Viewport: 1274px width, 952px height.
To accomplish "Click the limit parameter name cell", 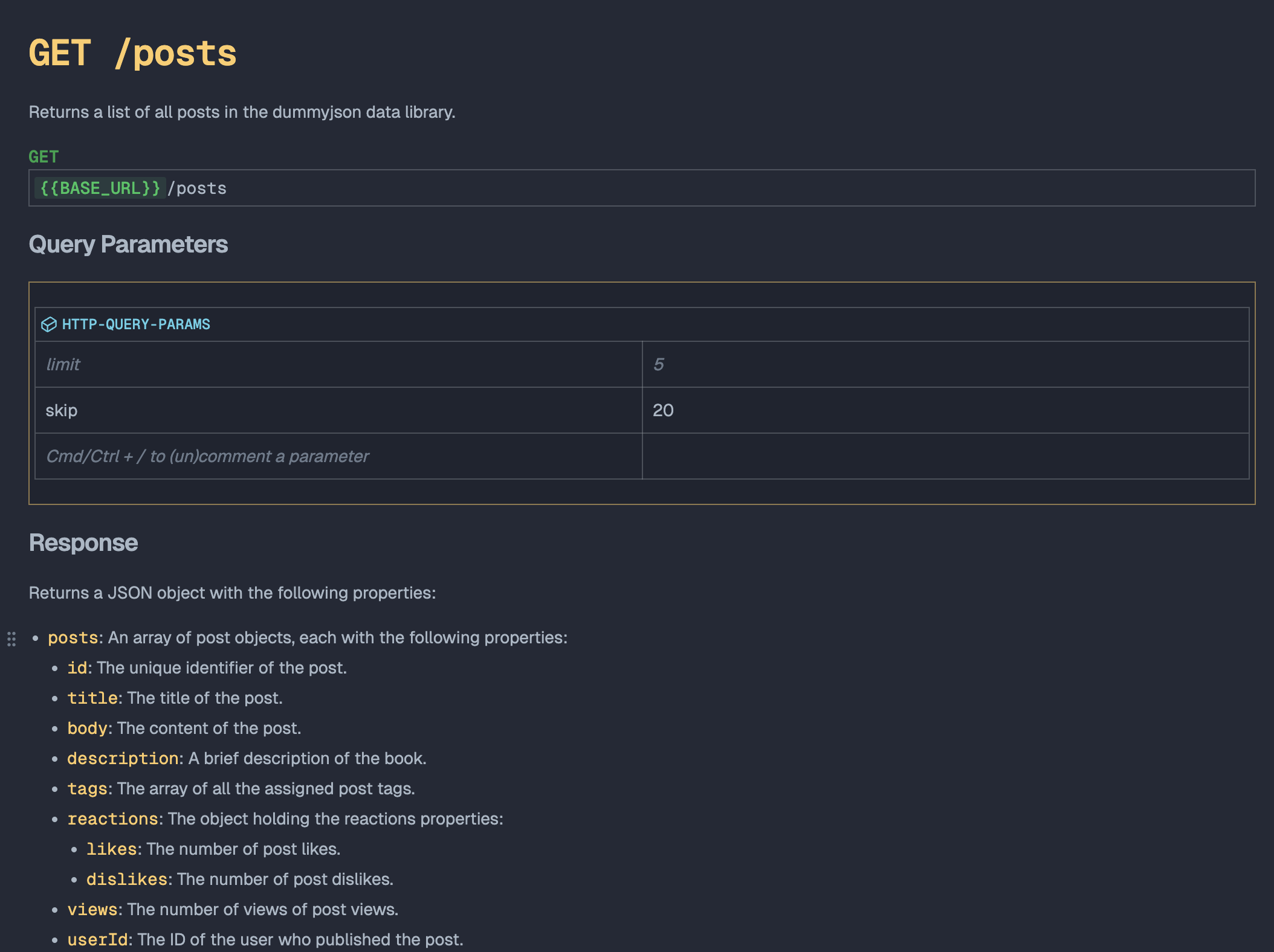I will [338, 364].
